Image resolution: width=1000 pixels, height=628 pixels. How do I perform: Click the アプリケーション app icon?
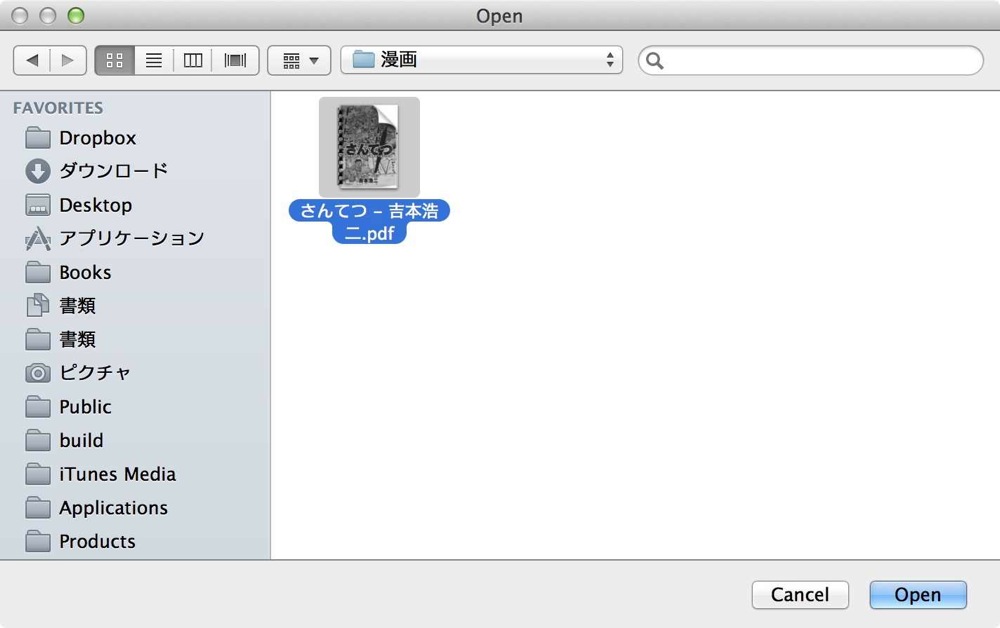38,238
